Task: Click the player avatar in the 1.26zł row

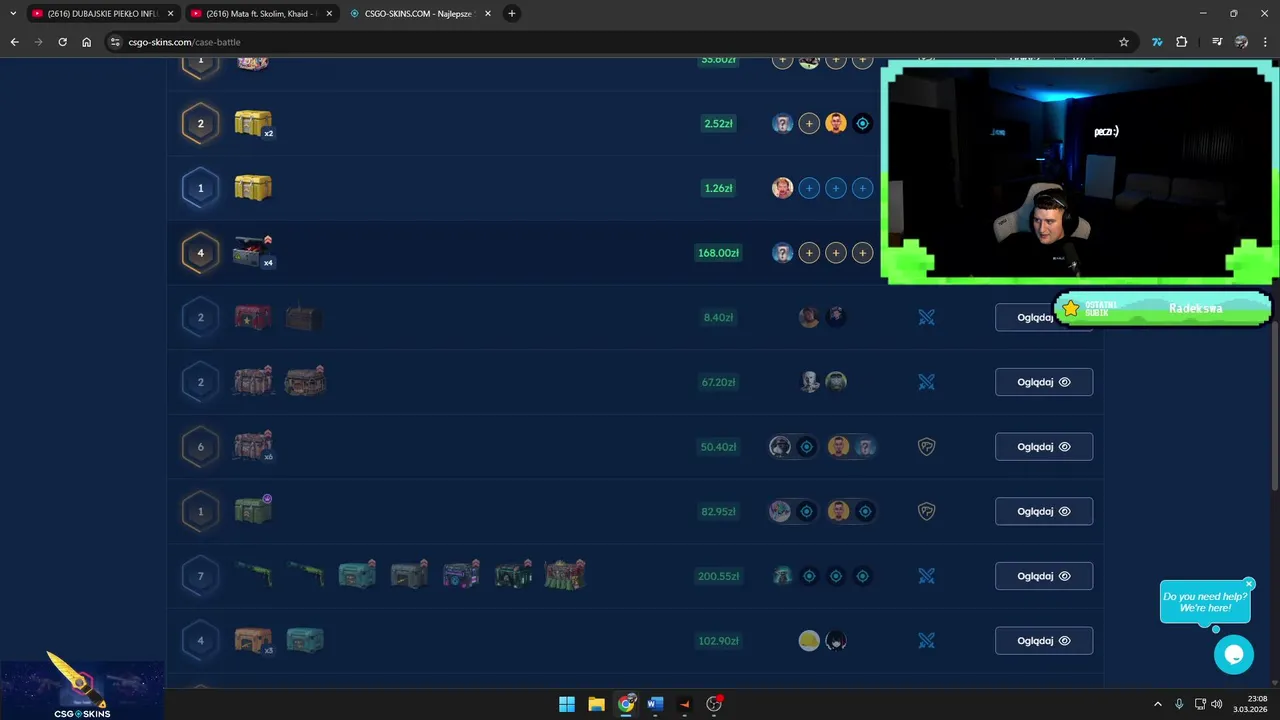Action: (782, 188)
